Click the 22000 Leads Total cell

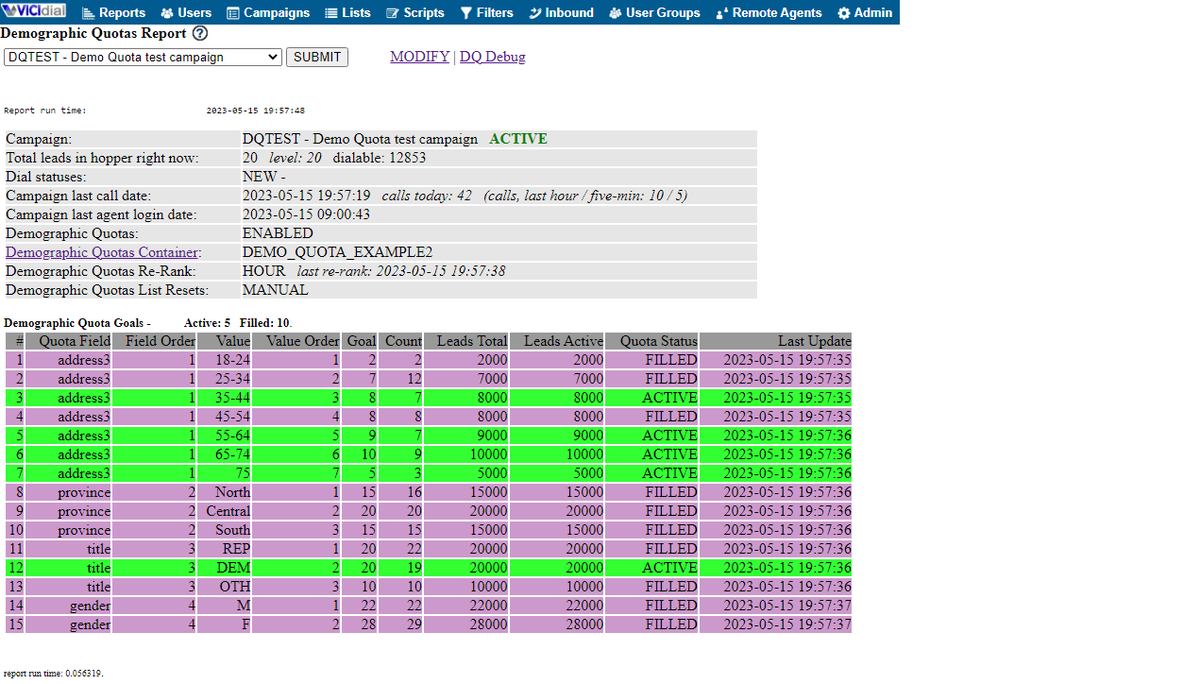click(466, 605)
